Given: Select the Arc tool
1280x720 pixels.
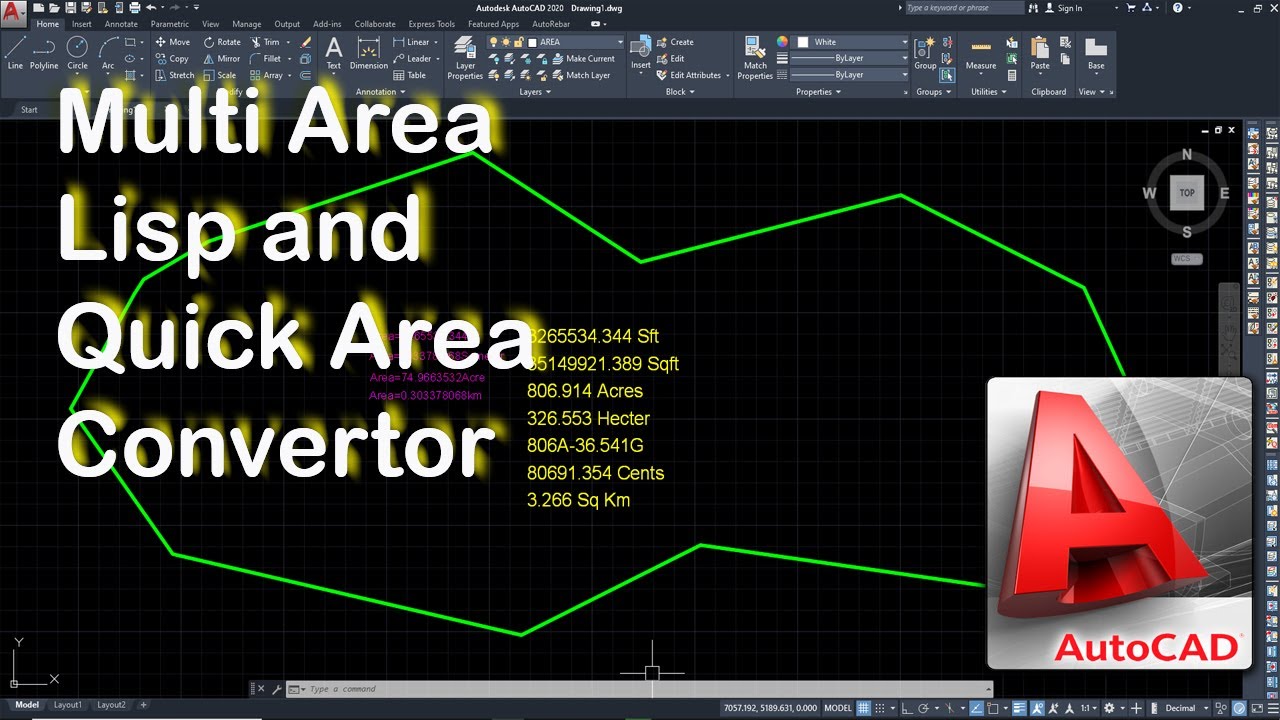Looking at the screenshot, I should click(x=108, y=53).
